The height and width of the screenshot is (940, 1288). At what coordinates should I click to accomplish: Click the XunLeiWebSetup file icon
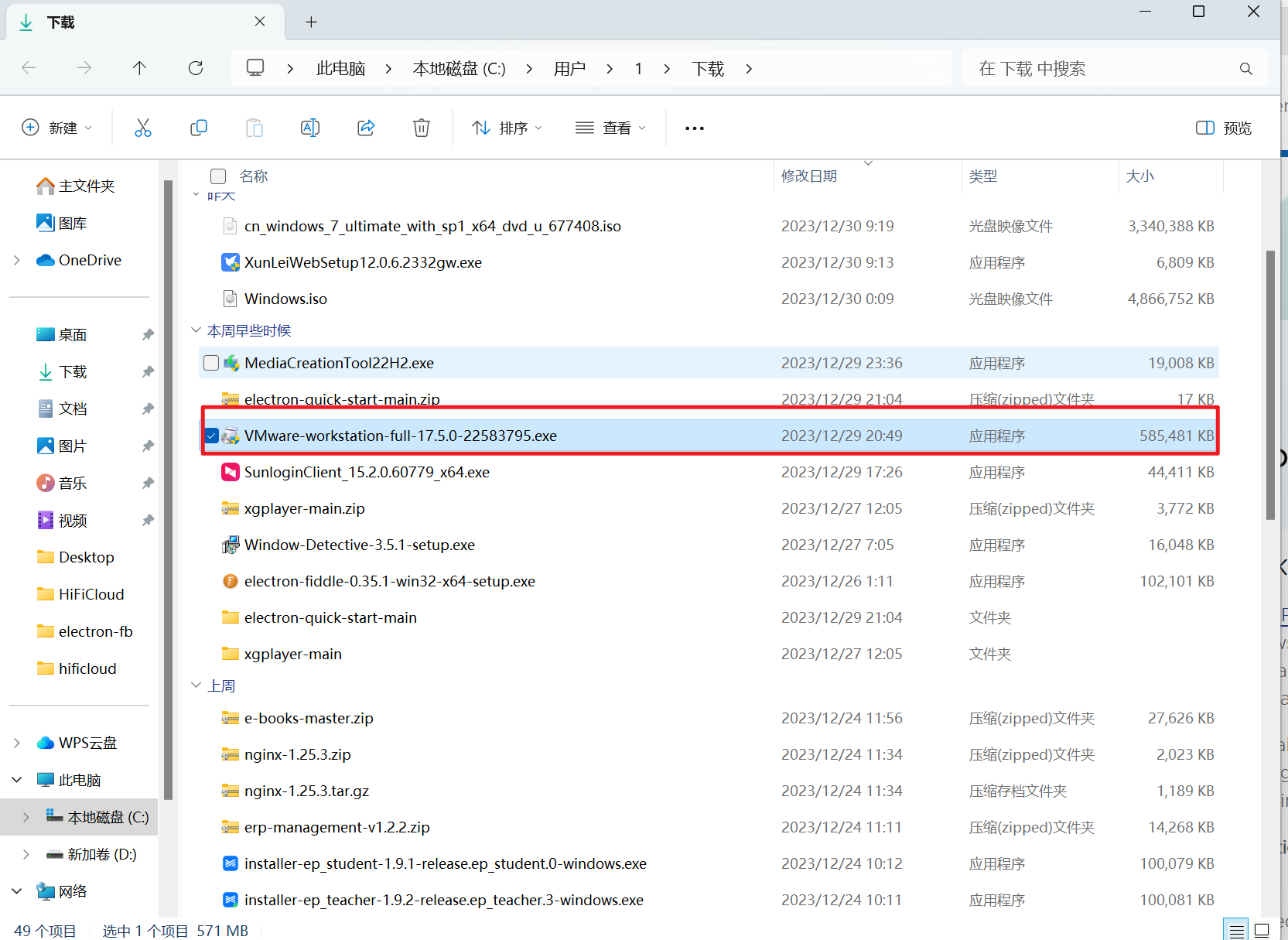pos(231,262)
